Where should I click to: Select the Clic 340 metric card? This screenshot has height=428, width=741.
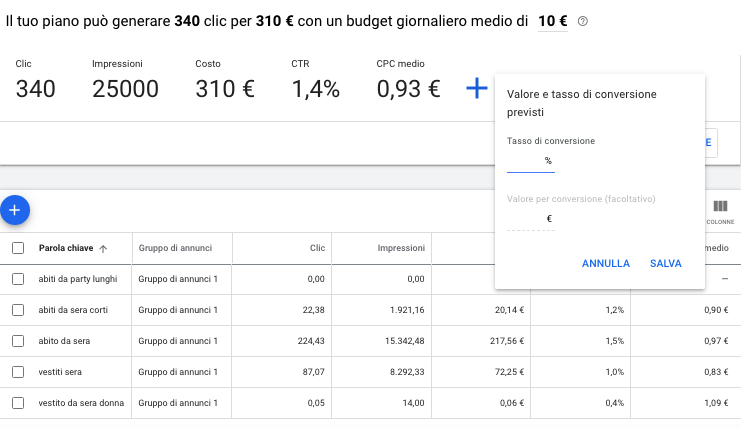click(x=35, y=80)
